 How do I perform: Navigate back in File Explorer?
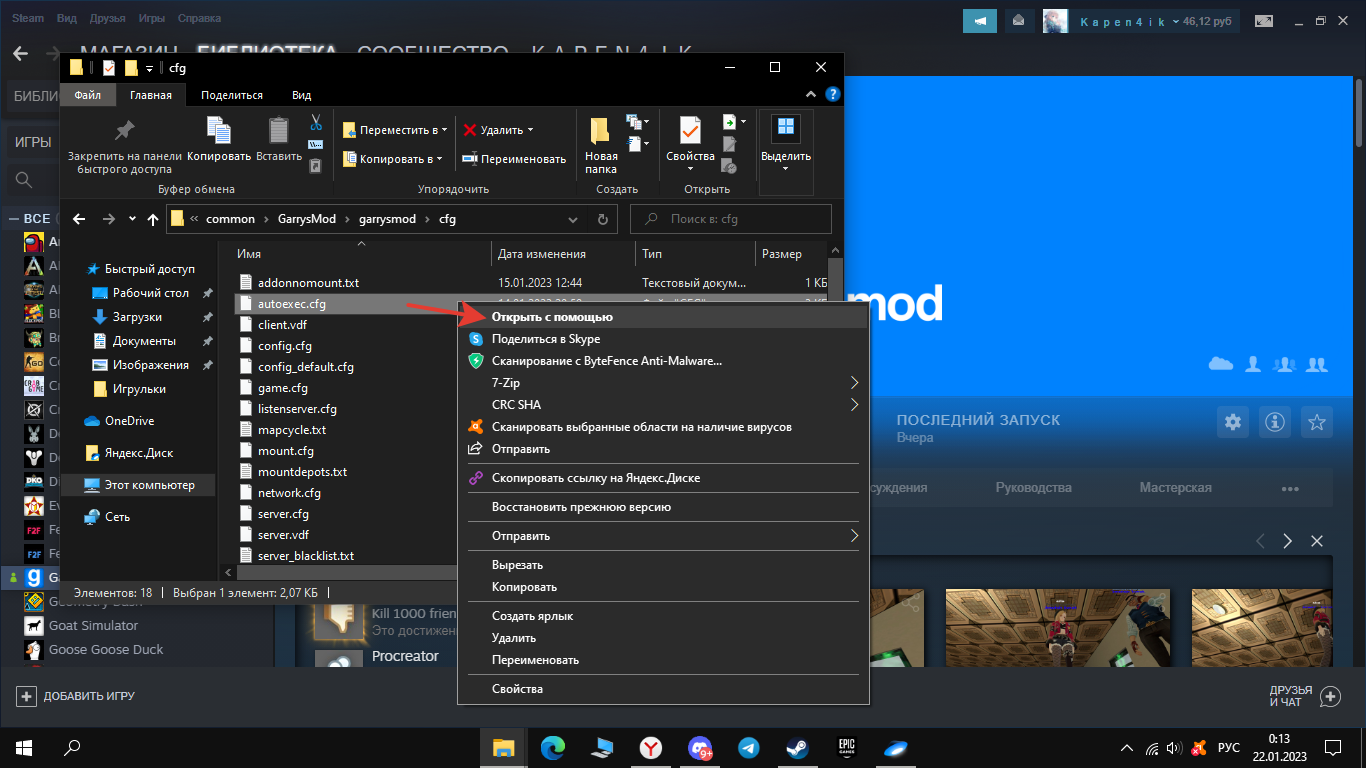(x=80, y=219)
